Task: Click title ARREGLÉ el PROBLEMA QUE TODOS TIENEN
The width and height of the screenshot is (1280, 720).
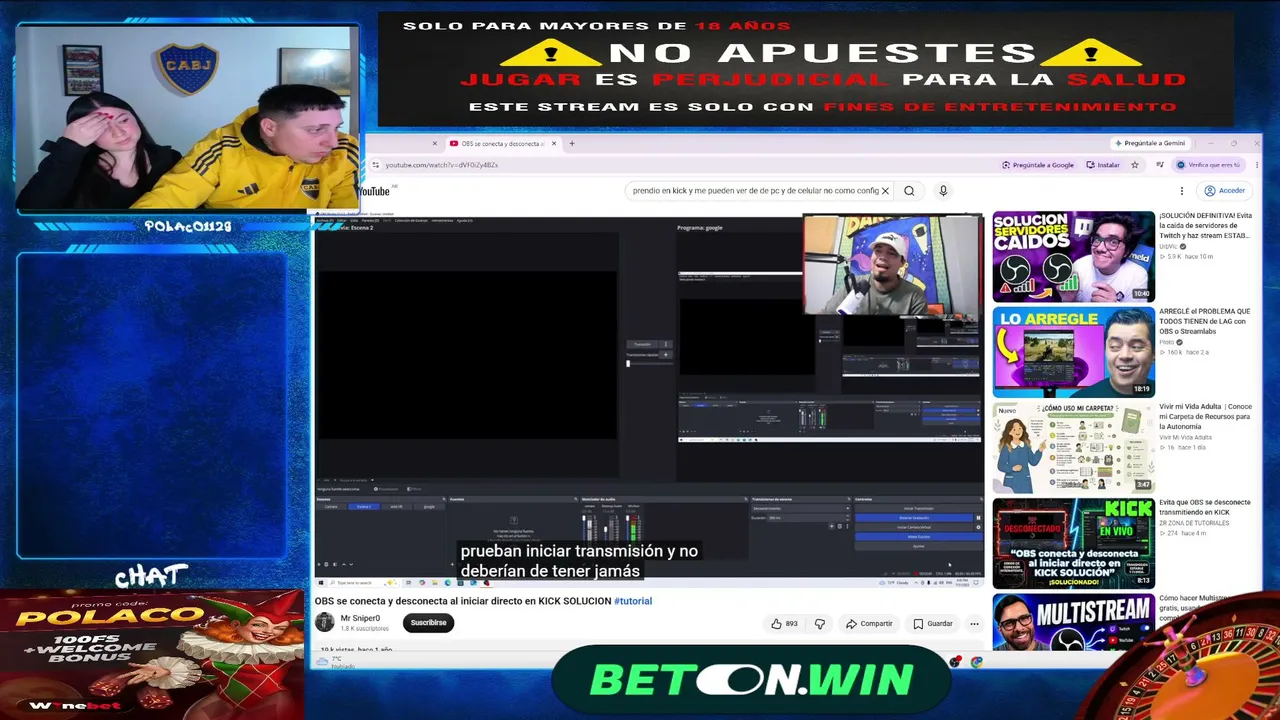Action: [1205, 321]
